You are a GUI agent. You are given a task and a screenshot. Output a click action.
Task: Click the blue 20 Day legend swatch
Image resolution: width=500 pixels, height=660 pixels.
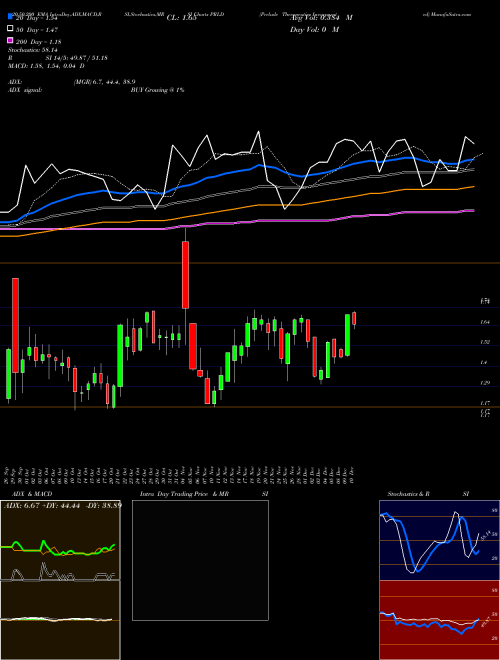click(10, 17)
